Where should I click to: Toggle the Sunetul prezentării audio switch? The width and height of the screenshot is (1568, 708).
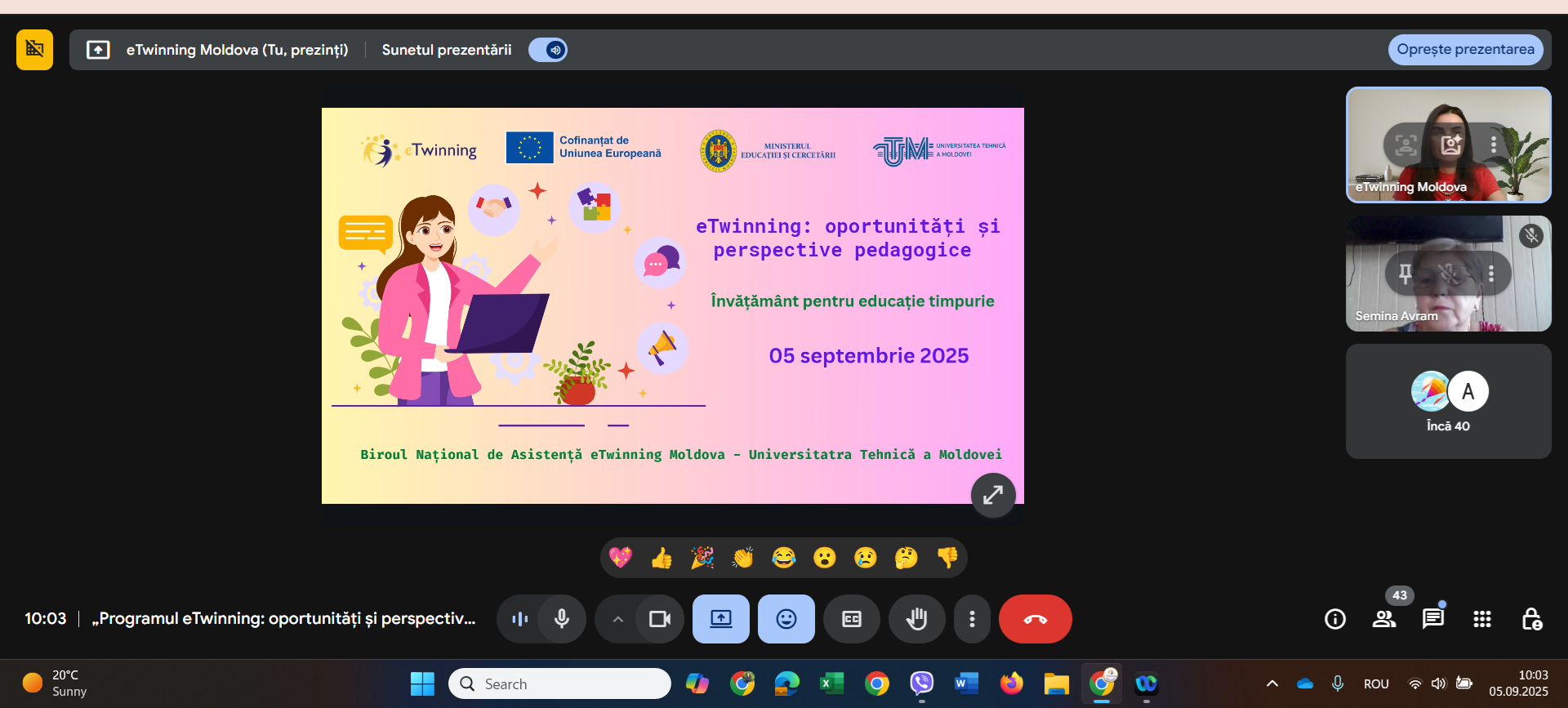point(548,50)
